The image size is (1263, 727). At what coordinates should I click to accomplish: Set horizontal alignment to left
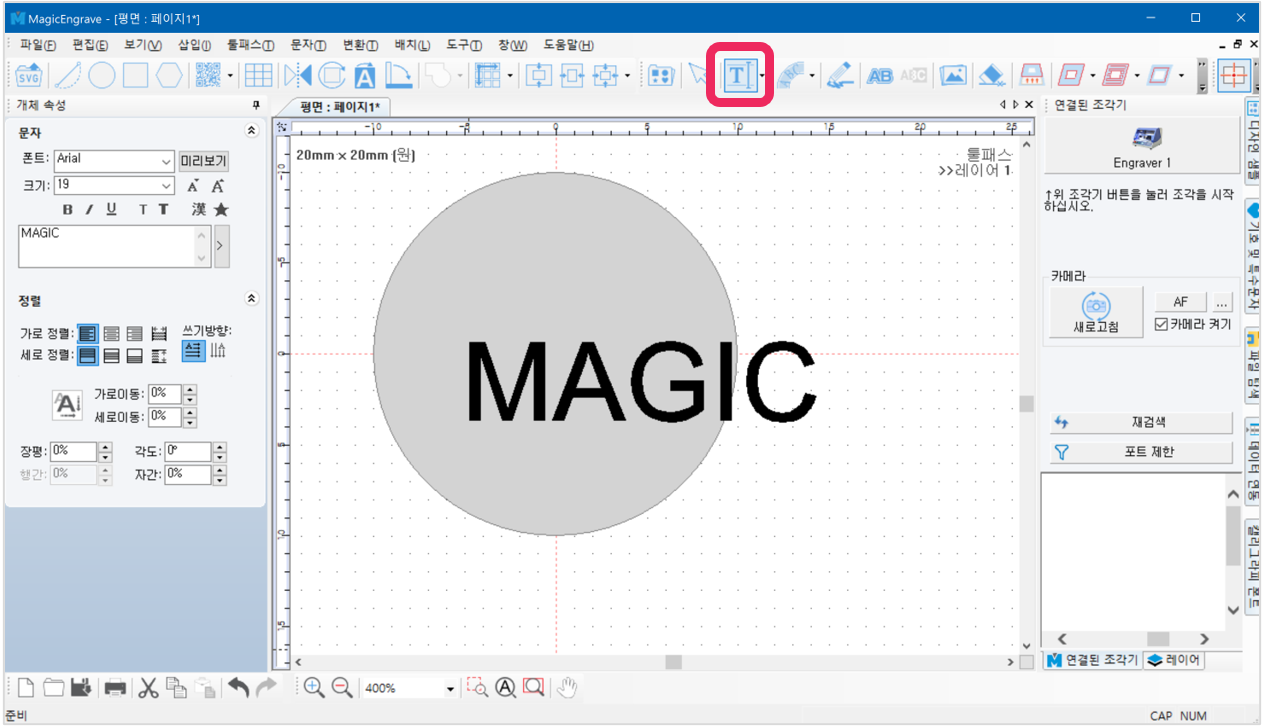point(88,333)
